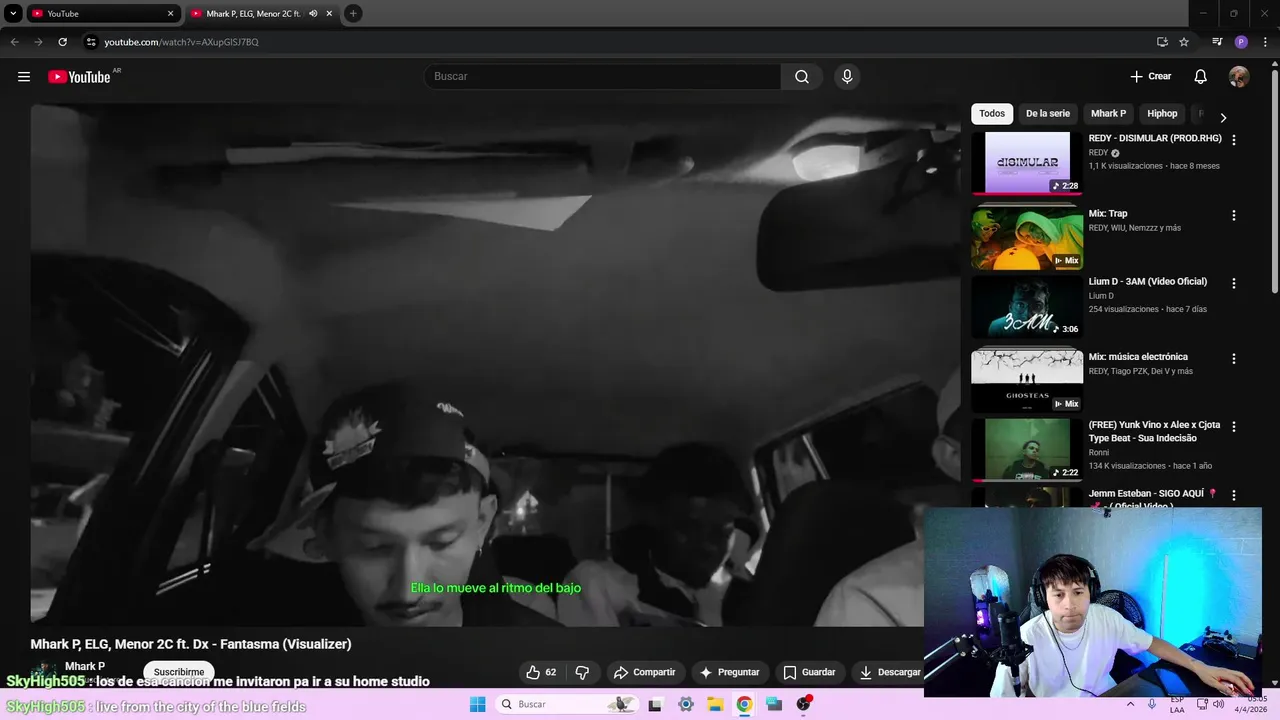The width and height of the screenshot is (1280, 720).
Task: Click the Guardar button
Action: [x=809, y=672]
